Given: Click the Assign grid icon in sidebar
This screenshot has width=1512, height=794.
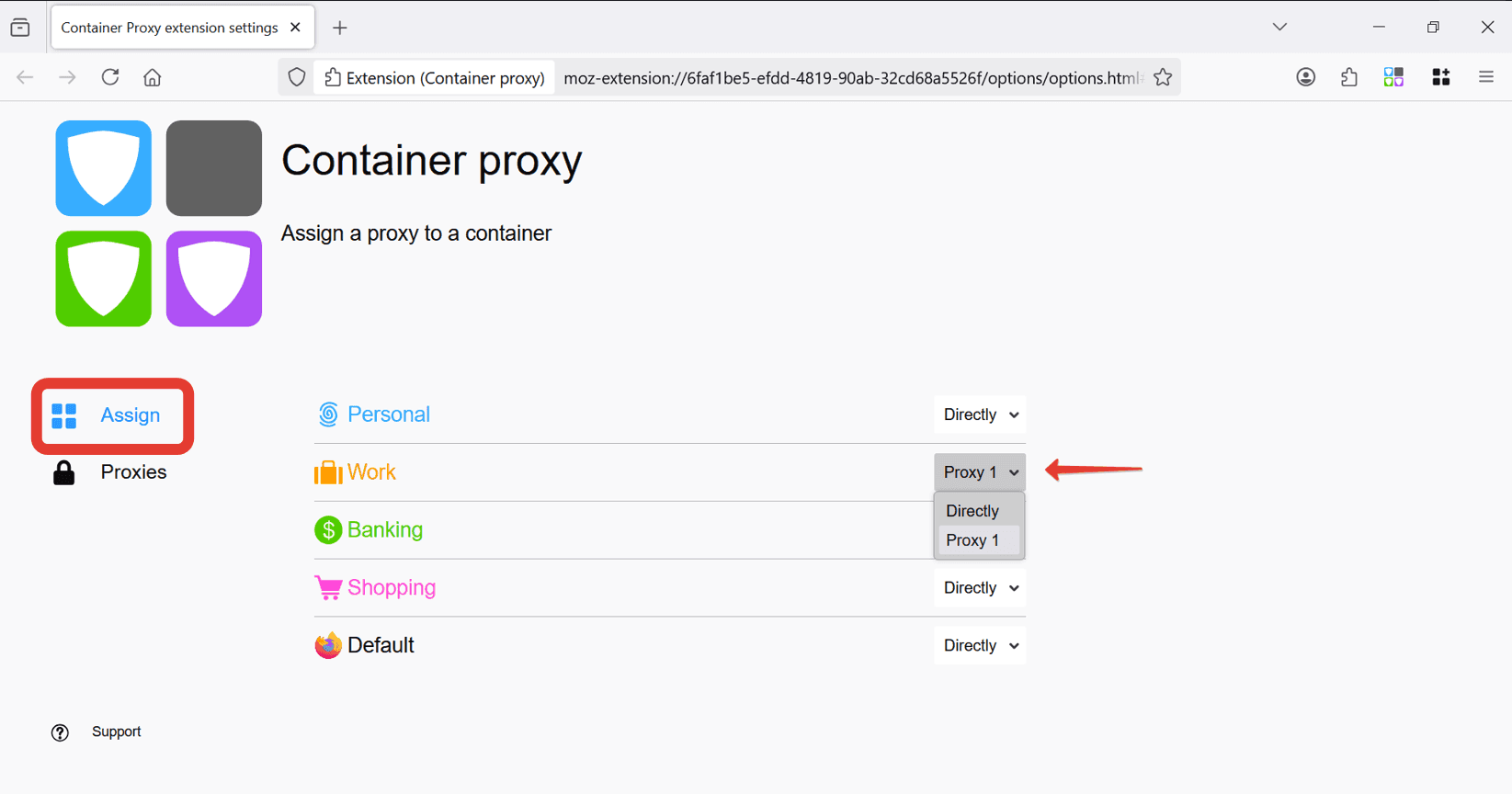Looking at the screenshot, I should click(x=64, y=415).
